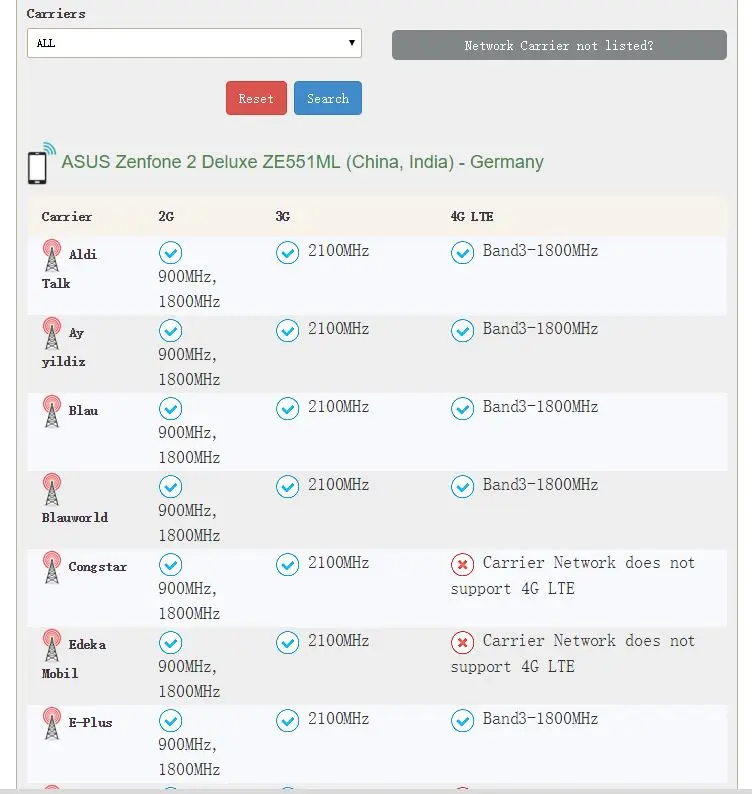
Task: Click the Blau tower icon
Action: click(x=52, y=411)
